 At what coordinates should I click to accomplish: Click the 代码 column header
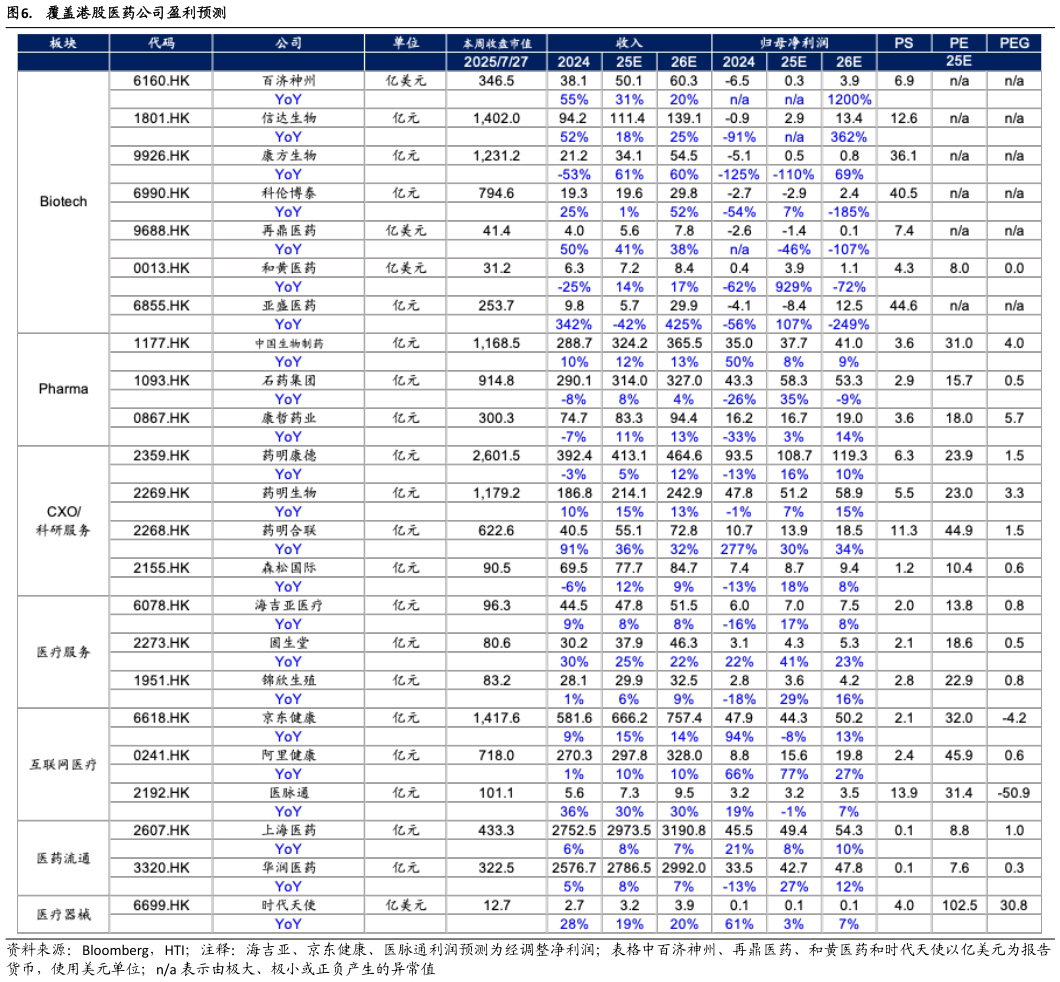pos(161,43)
